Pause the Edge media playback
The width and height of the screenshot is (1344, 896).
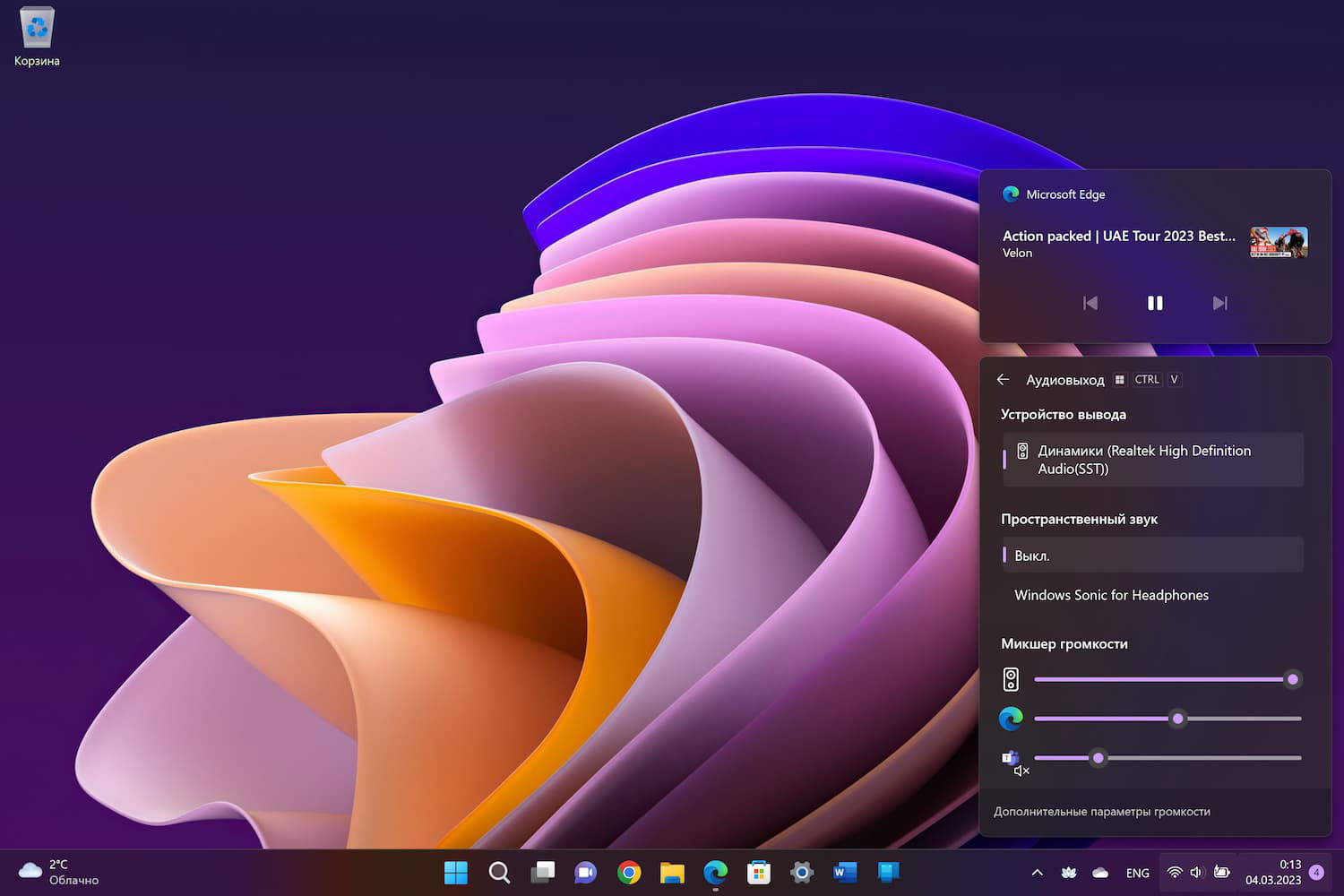tap(1155, 303)
